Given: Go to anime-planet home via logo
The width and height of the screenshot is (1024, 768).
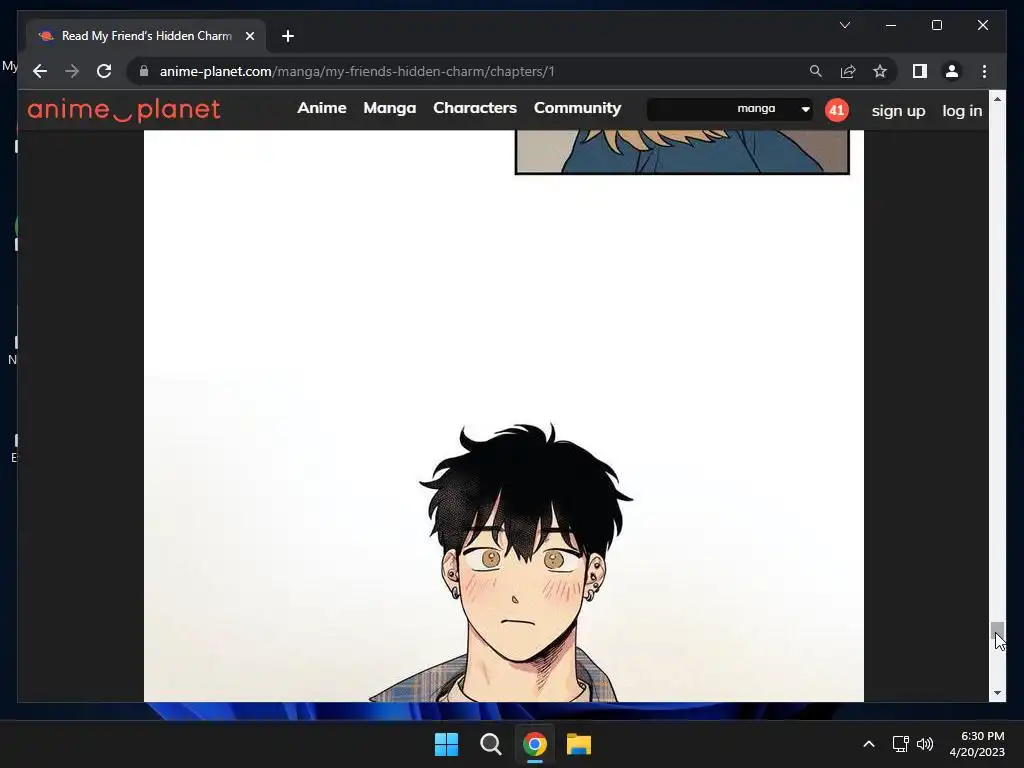Looking at the screenshot, I should coord(123,110).
